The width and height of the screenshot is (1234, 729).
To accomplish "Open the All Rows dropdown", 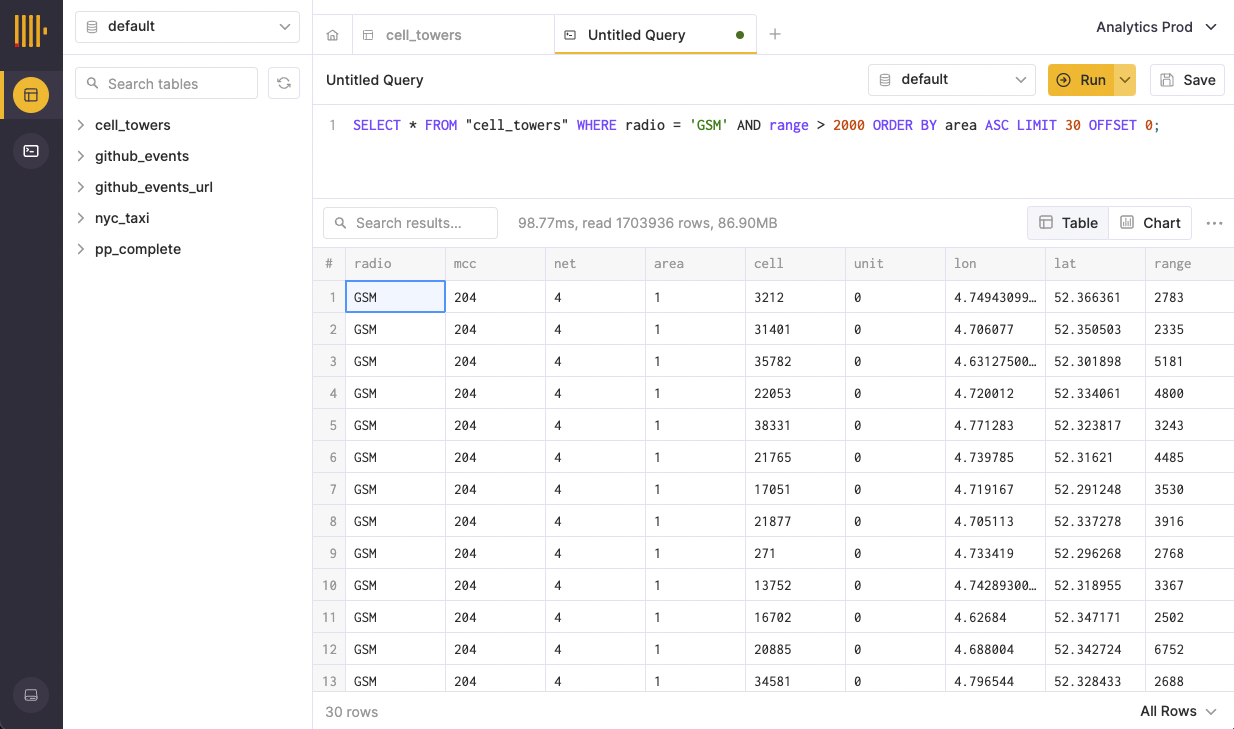I will pos(1179,711).
